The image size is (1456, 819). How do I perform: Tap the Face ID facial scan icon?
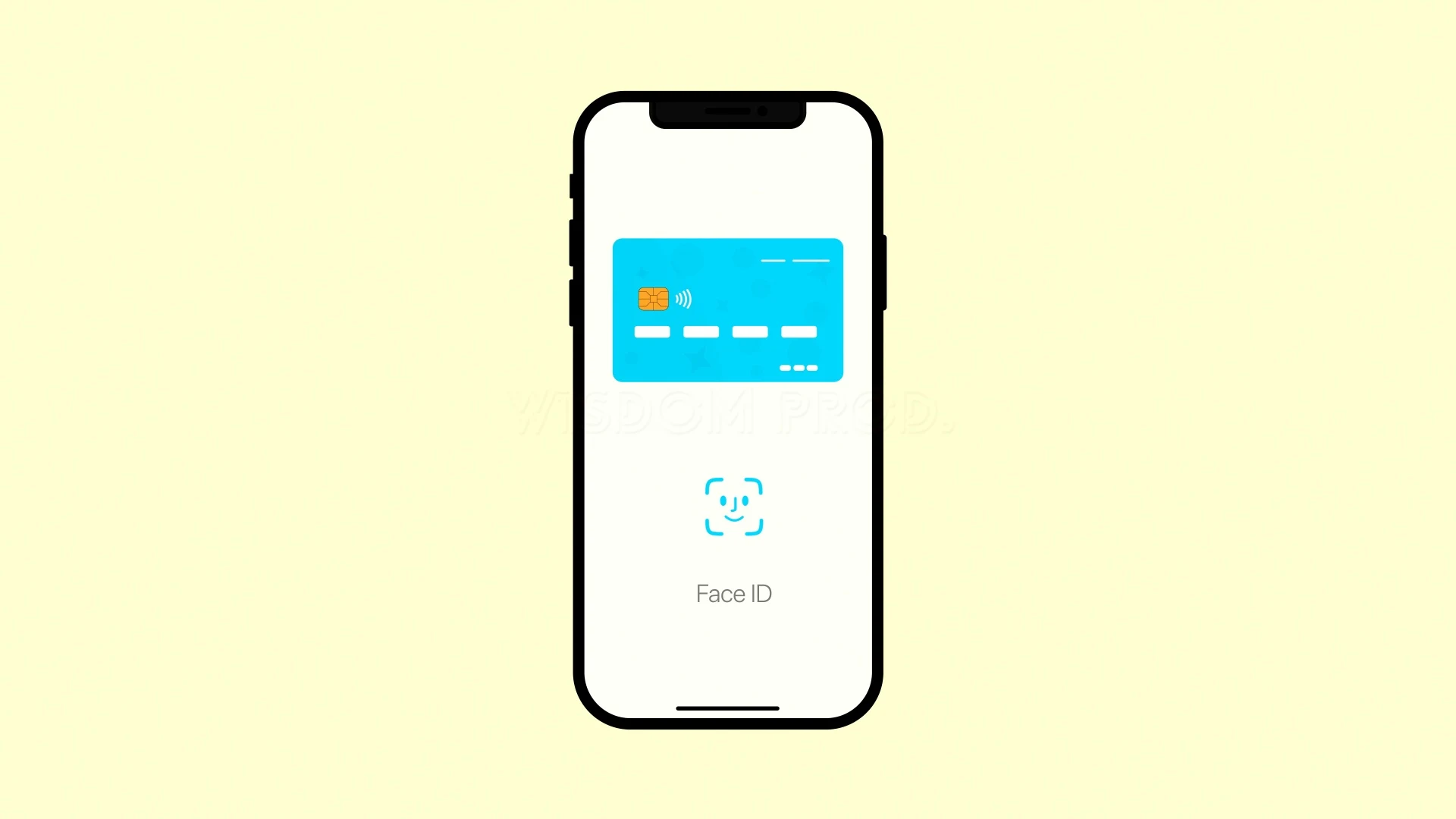(x=733, y=506)
